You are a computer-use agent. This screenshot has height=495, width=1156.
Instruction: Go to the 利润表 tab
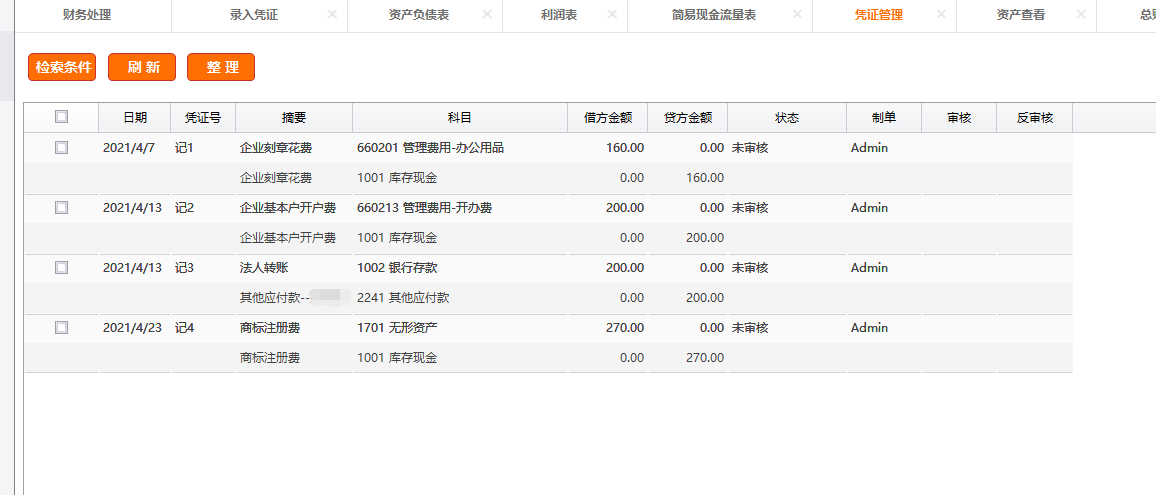[x=558, y=15]
